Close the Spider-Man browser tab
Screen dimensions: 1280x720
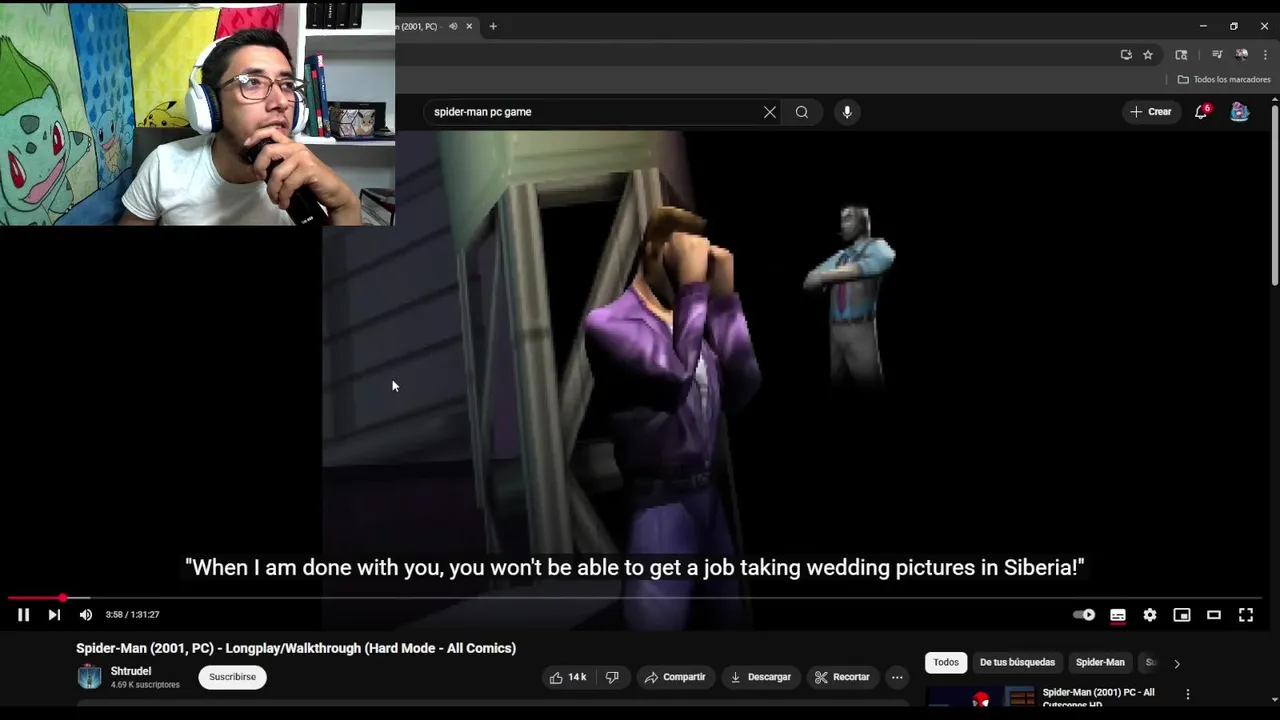pos(469,26)
